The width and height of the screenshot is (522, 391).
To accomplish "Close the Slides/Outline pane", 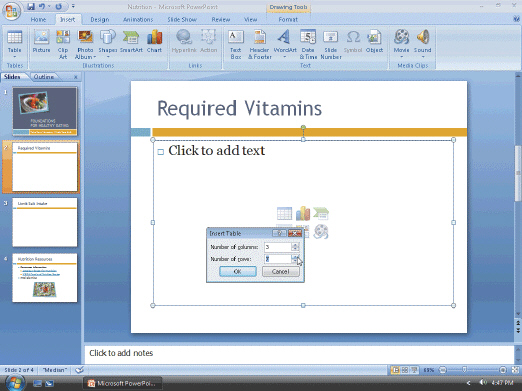I will coord(76,77).
